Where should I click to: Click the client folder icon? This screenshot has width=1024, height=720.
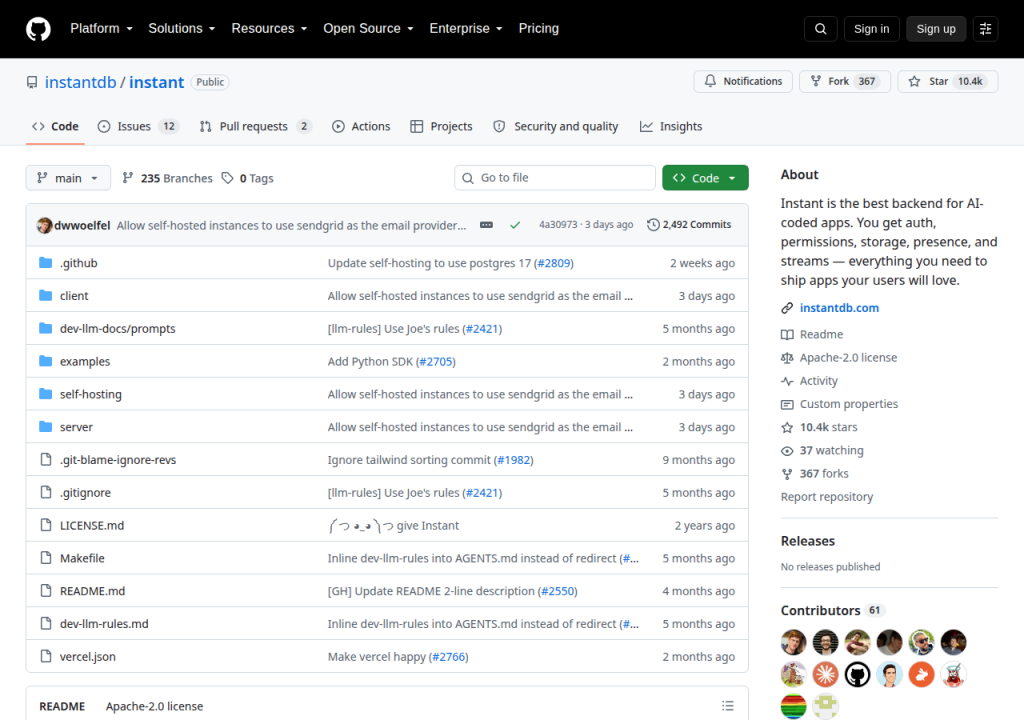[46, 295]
